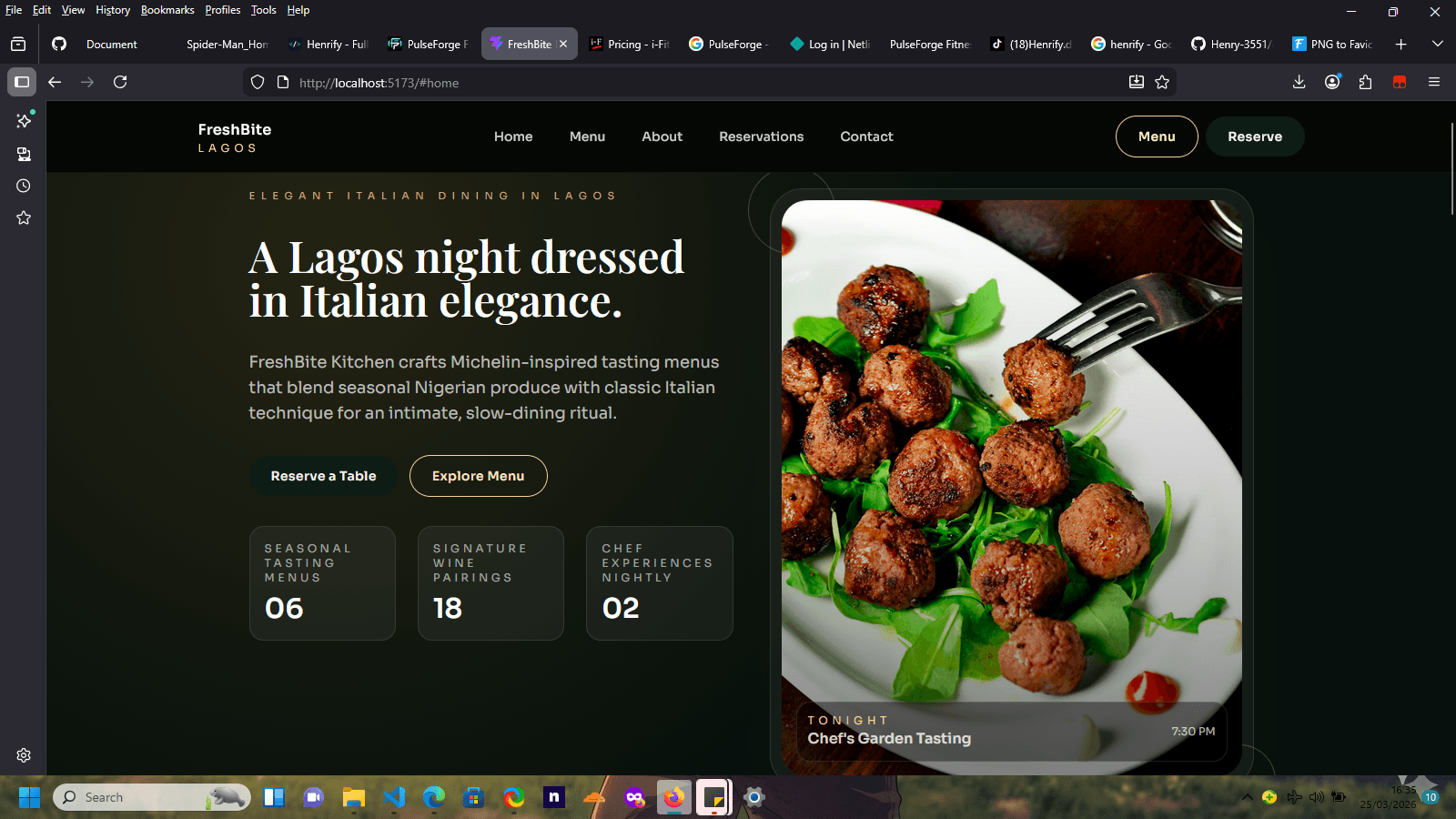The height and width of the screenshot is (819, 1456).
Task: Switch to the henrify - Google tab
Action: 1131,44
